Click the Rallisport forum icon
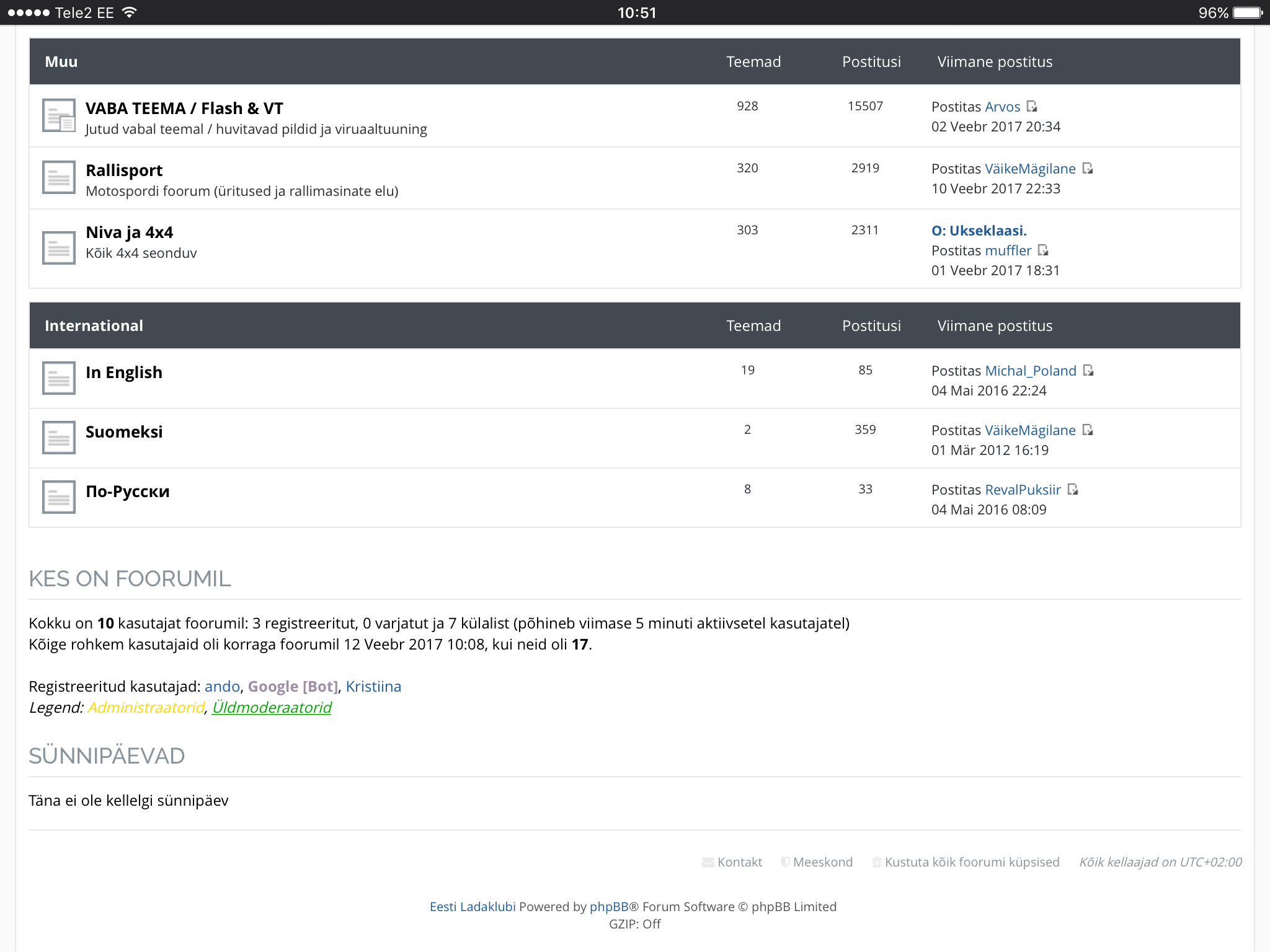 [59, 177]
